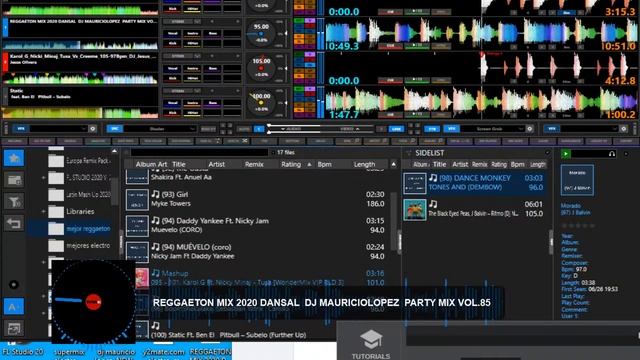Click music note icon of MUÉVELO (coro)
This screenshot has width=640, height=360.
[x=156, y=247]
